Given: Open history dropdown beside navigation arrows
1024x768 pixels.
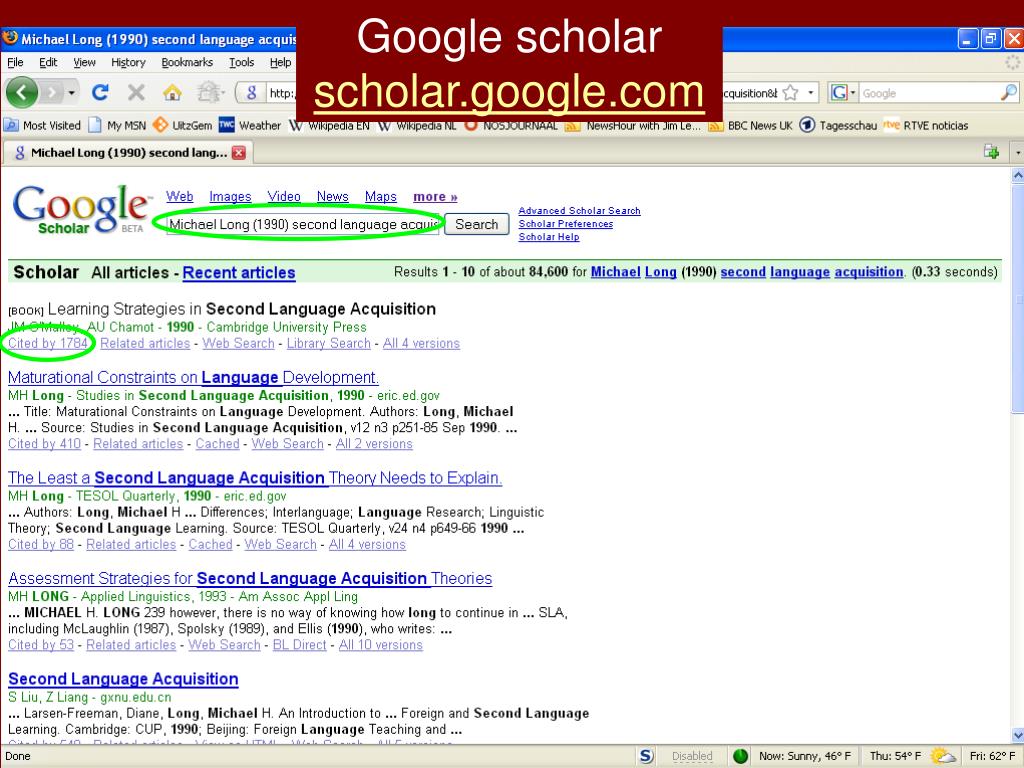Looking at the screenshot, I should click(71, 93).
